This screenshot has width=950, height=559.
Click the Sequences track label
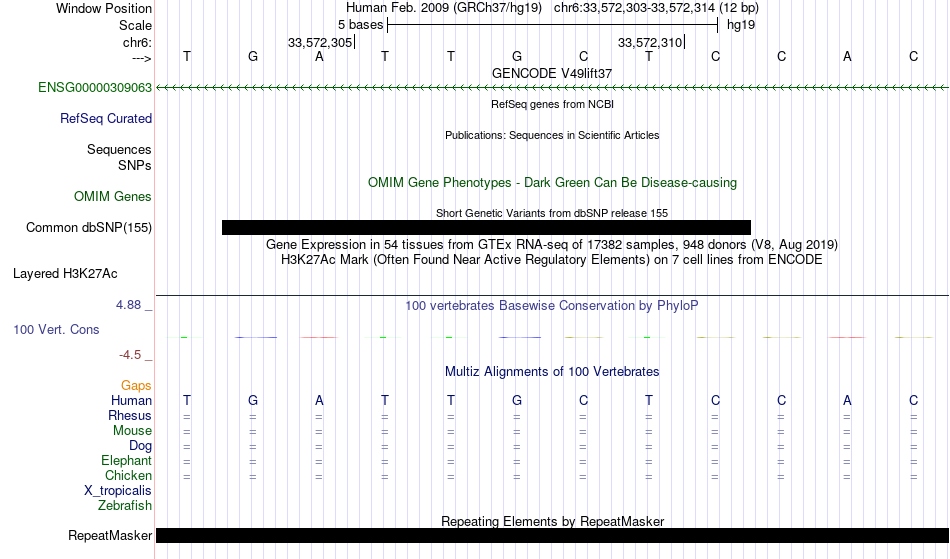(119, 149)
